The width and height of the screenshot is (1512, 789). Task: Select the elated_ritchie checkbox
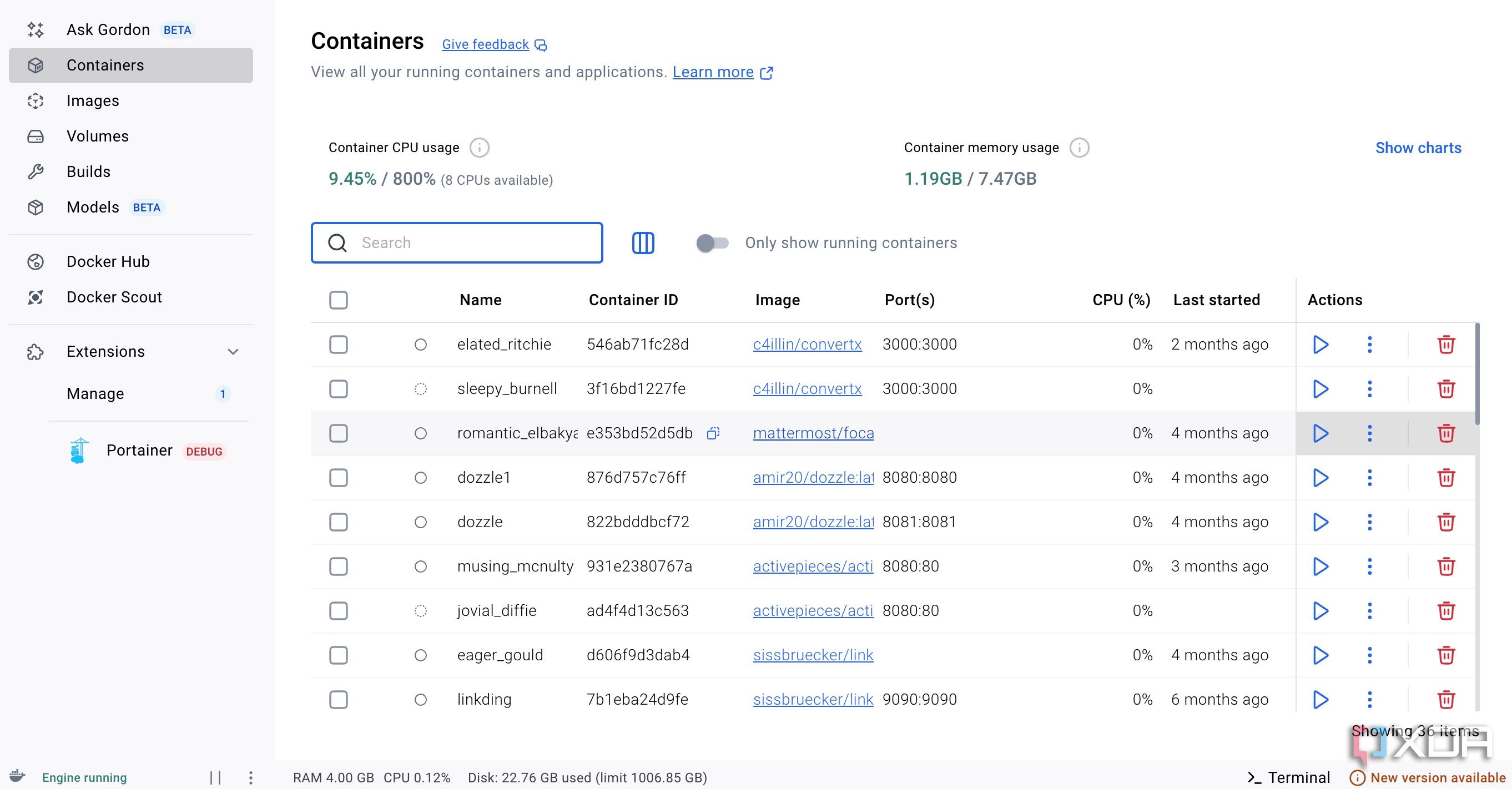[338, 345]
